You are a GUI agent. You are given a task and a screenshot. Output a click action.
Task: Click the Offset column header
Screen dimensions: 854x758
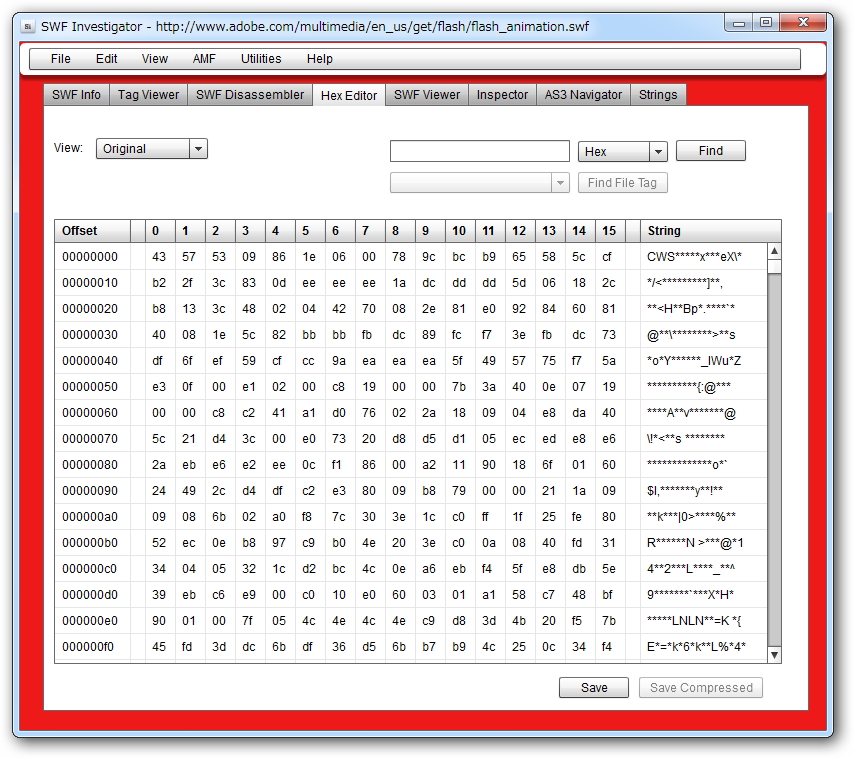93,231
